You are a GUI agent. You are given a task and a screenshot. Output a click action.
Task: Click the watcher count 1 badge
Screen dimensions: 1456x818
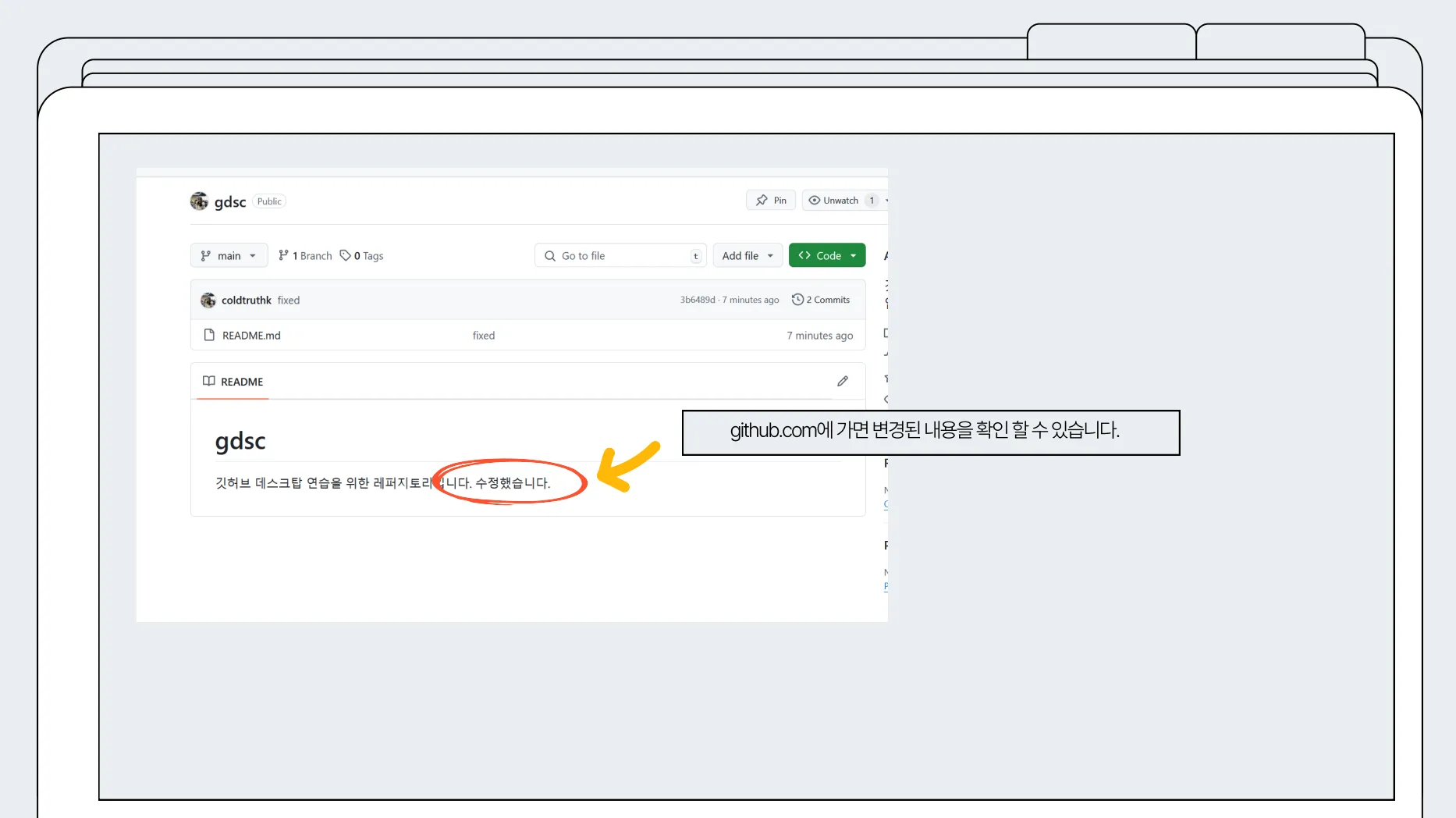point(872,201)
